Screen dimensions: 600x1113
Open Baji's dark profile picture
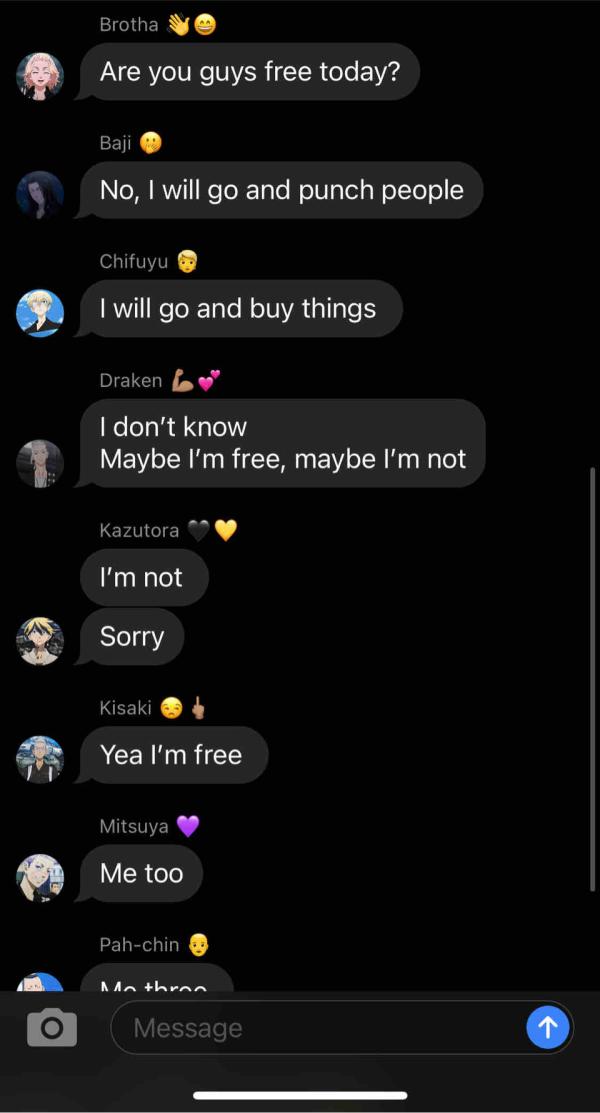point(40,194)
